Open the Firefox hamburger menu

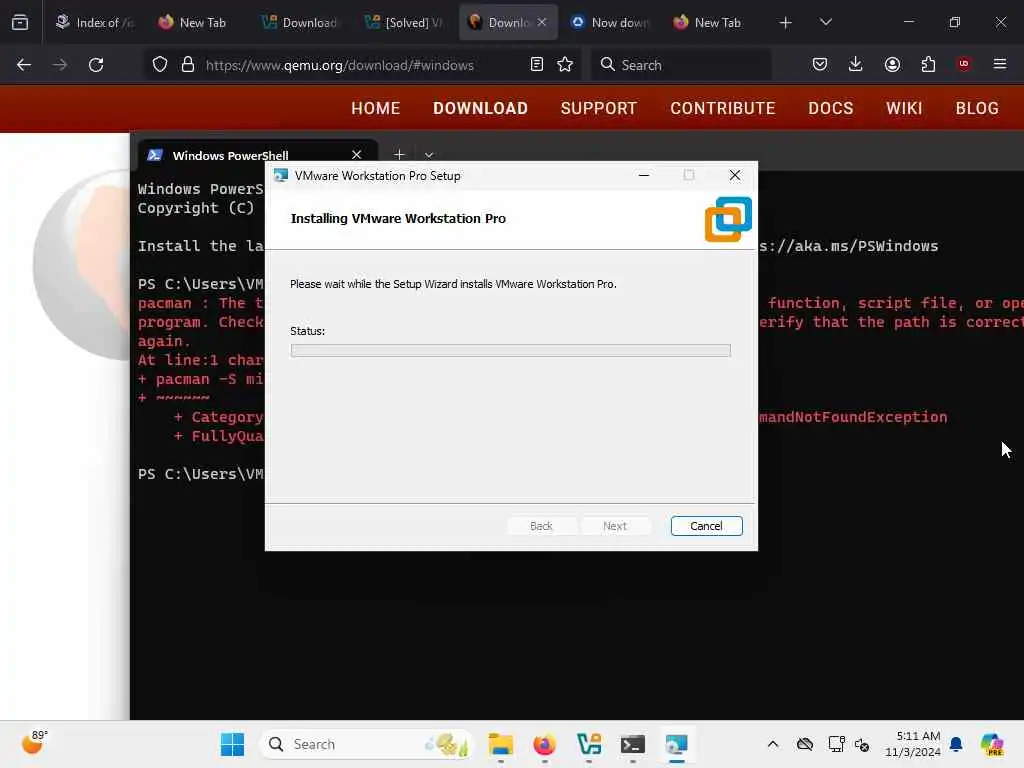pyautogui.click(x=1000, y=64)
